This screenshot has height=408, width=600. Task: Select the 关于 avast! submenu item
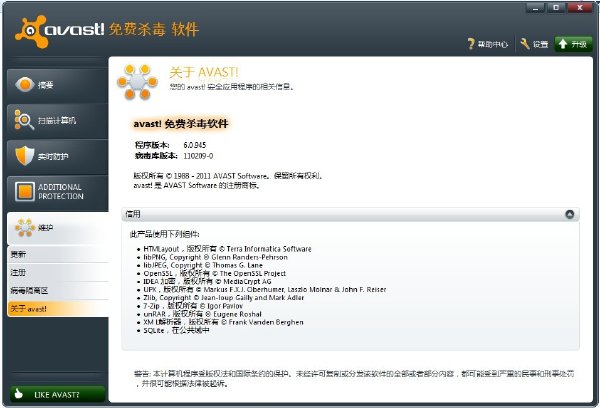[x=58, y=309]
